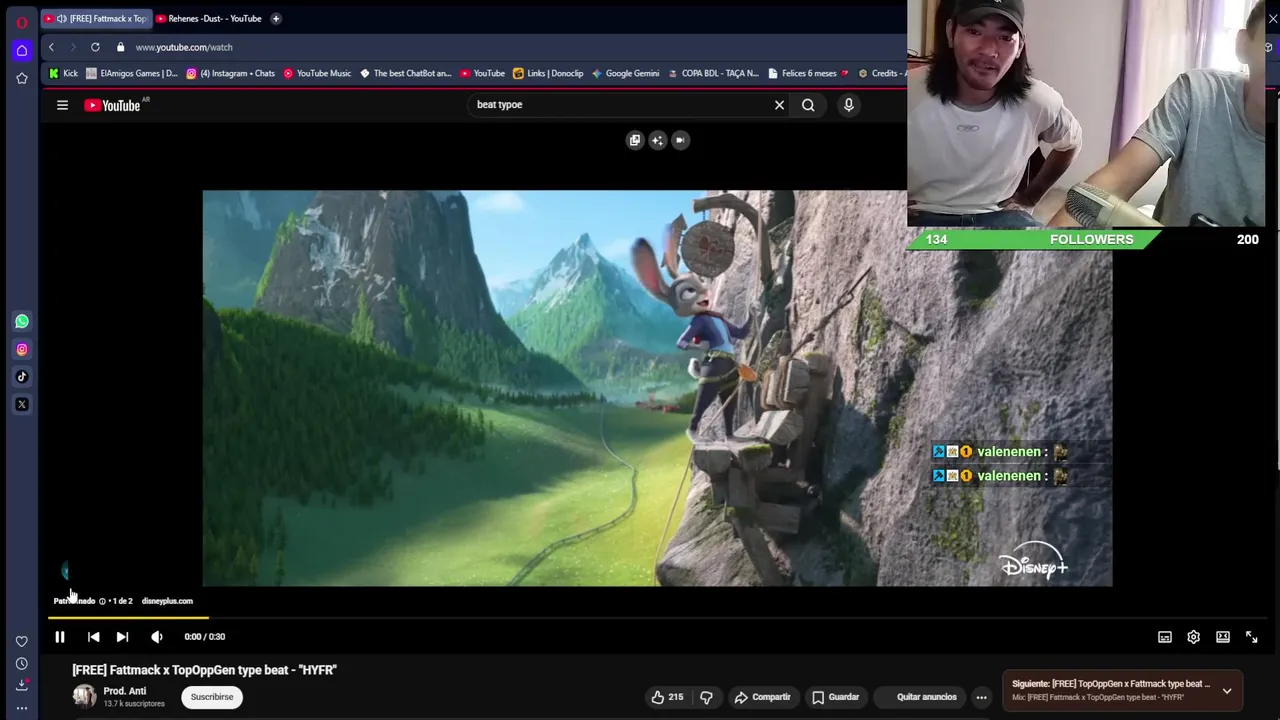Click the ad info icon beside Patrocinado
Viewport: 1280px width, 720px height.
[x=102, y=601]
